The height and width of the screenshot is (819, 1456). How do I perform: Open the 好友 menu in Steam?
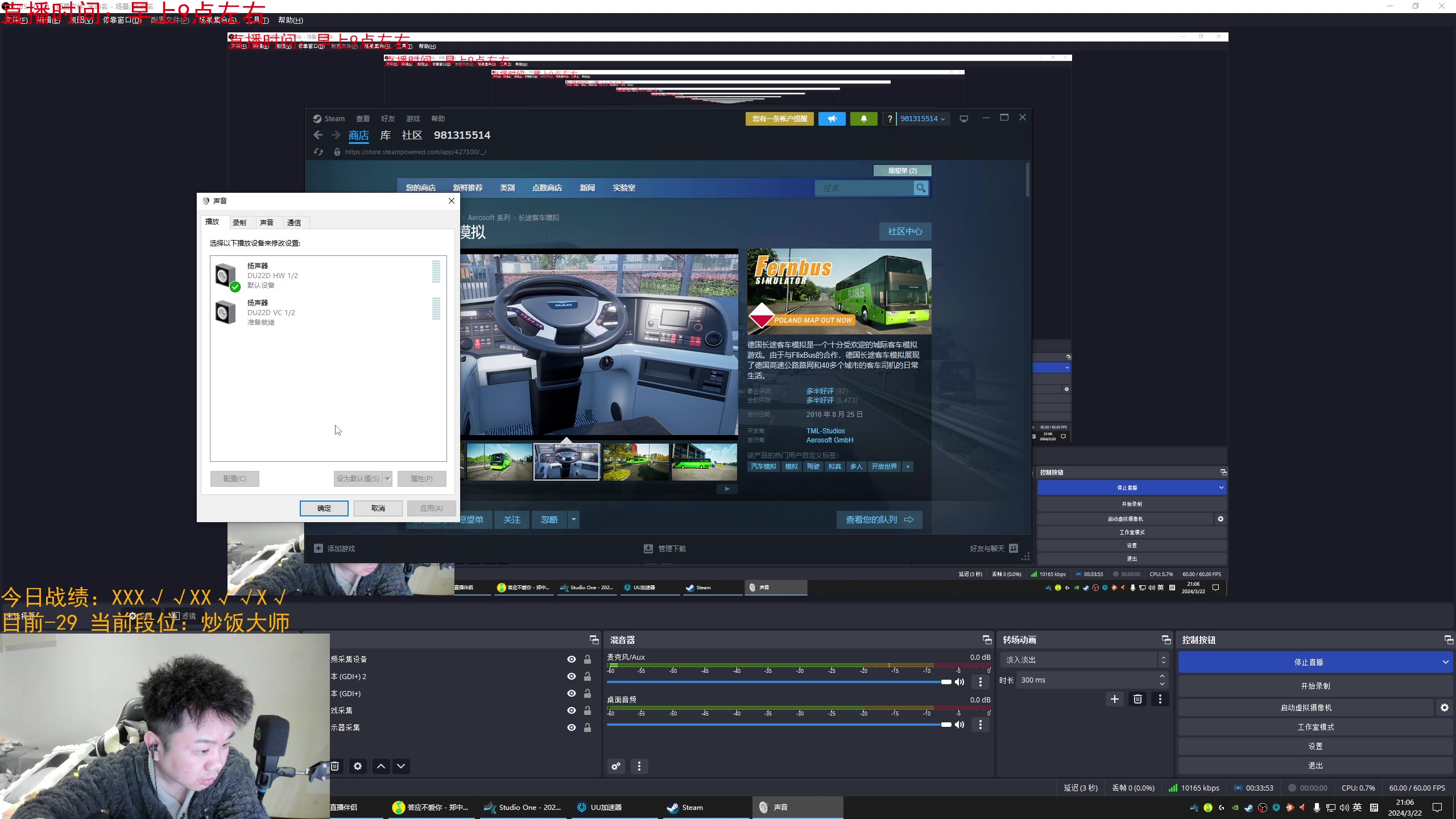pyautogui.click(x=388, y=119)
